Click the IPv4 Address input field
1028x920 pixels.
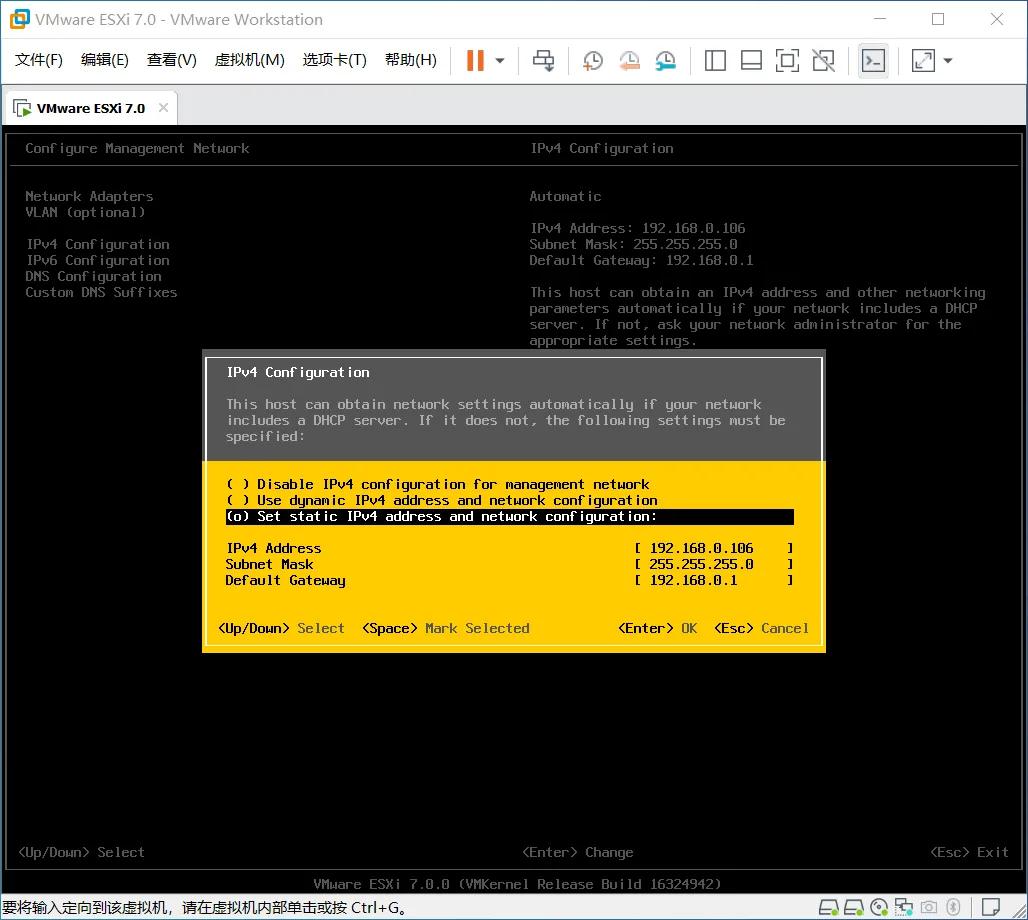pyautogui.click(x=700, y=548)
